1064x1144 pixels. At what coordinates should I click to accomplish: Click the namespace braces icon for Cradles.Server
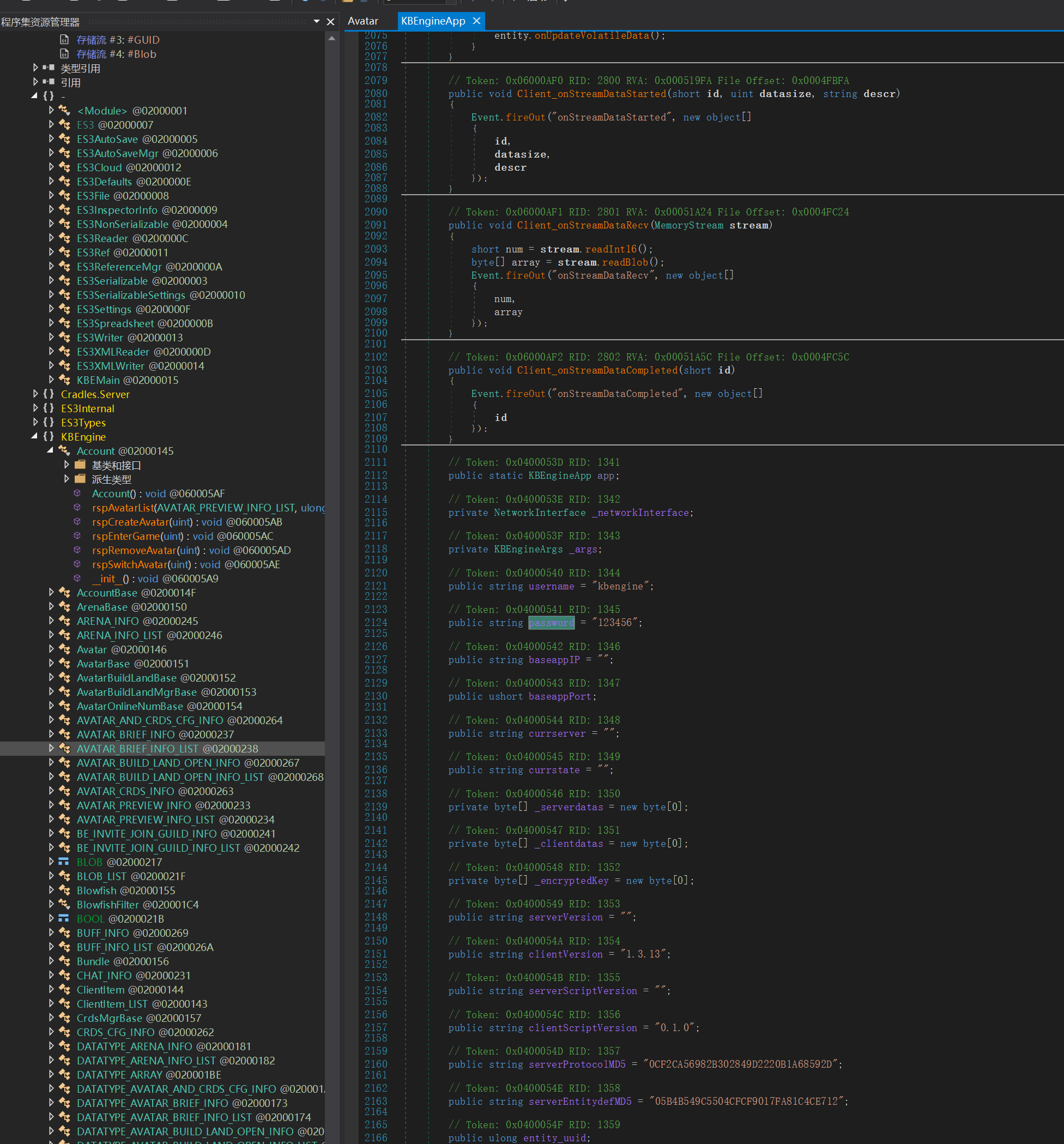[49, 394]
